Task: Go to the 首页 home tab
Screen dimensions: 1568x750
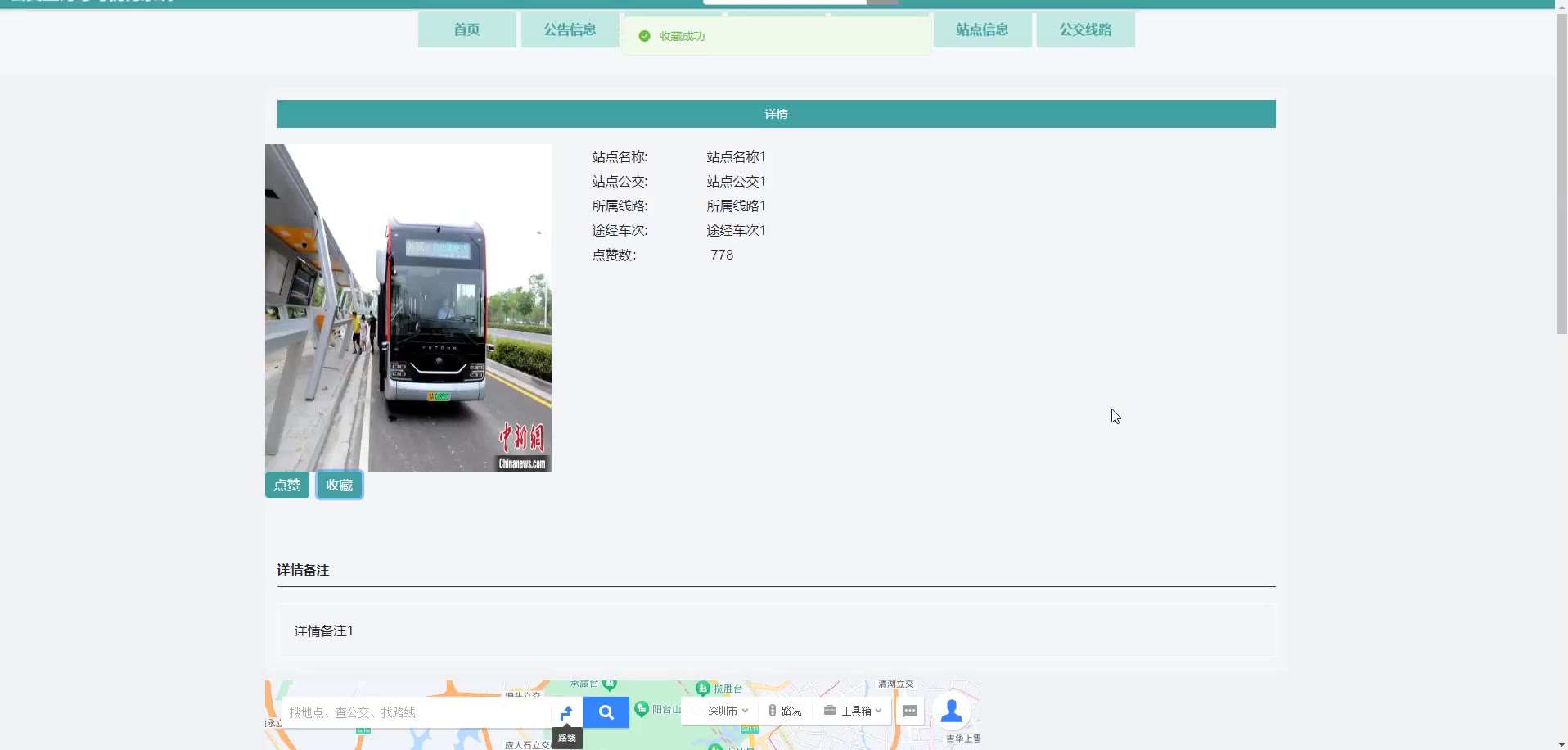Action: tap(466, 29)
